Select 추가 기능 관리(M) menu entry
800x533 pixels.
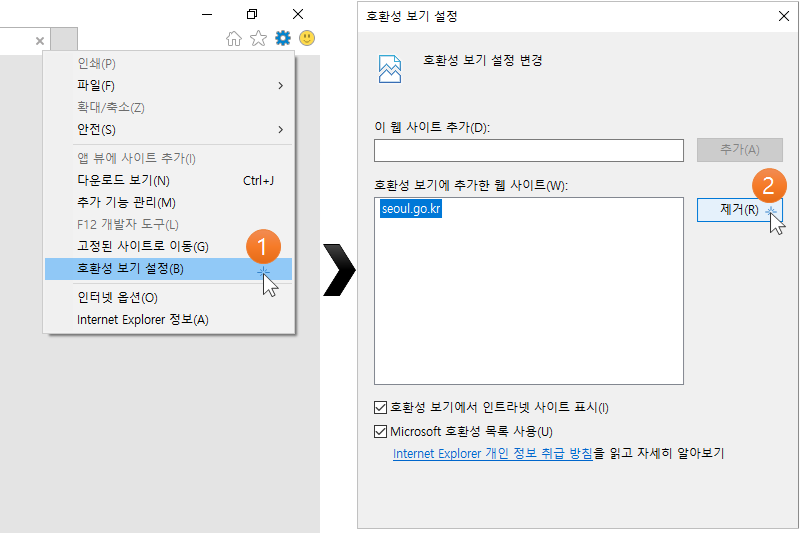click(x=126, y=203)
